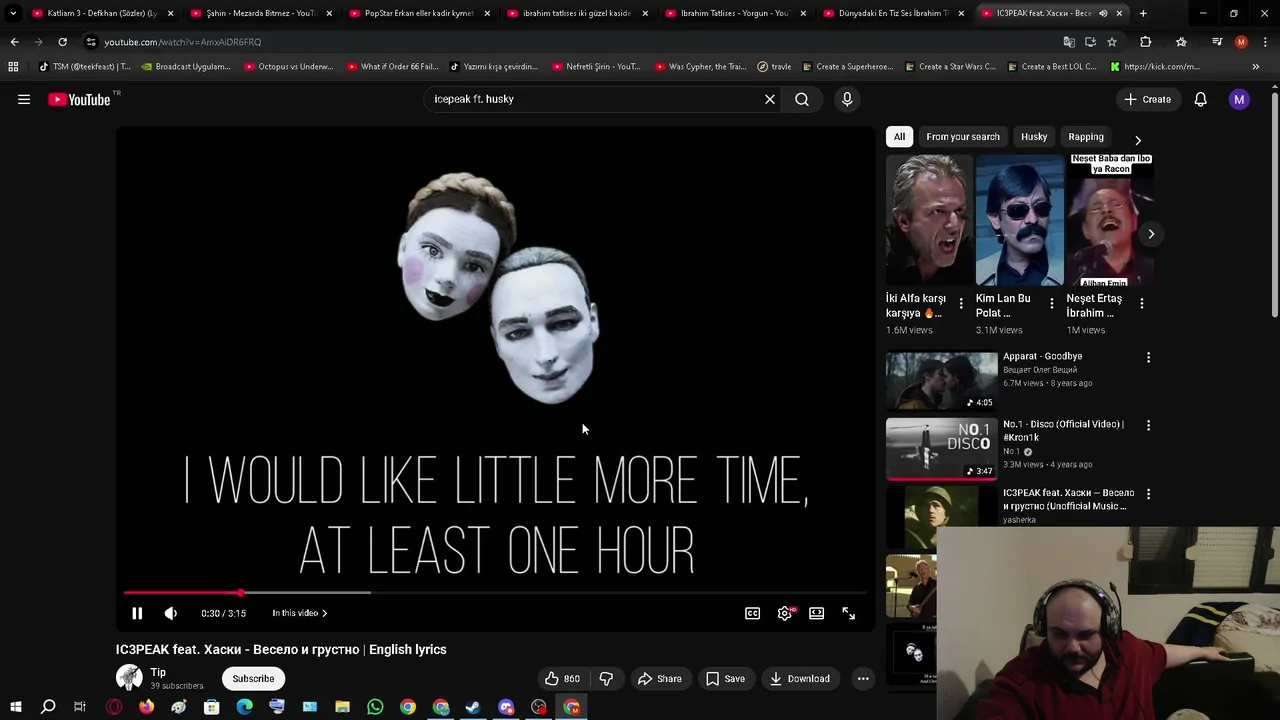
Task: Open options for 'Neşet Ertaş İbrahim' short
Action: pyautogui.click(x=1142, y=303)
